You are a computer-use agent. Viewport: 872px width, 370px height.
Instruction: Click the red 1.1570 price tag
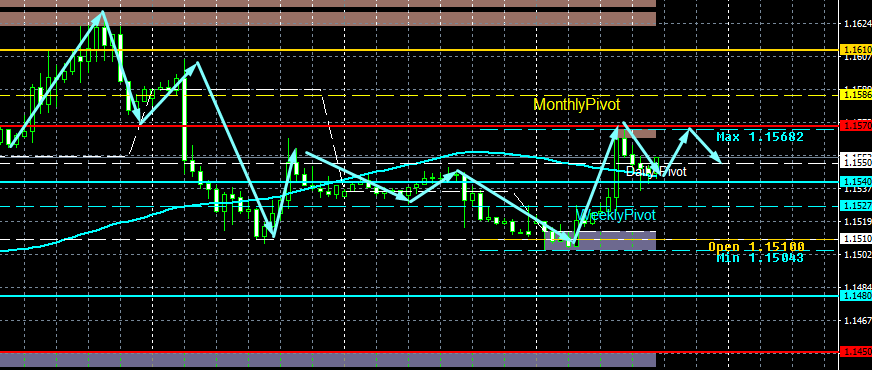coord(856,126)
